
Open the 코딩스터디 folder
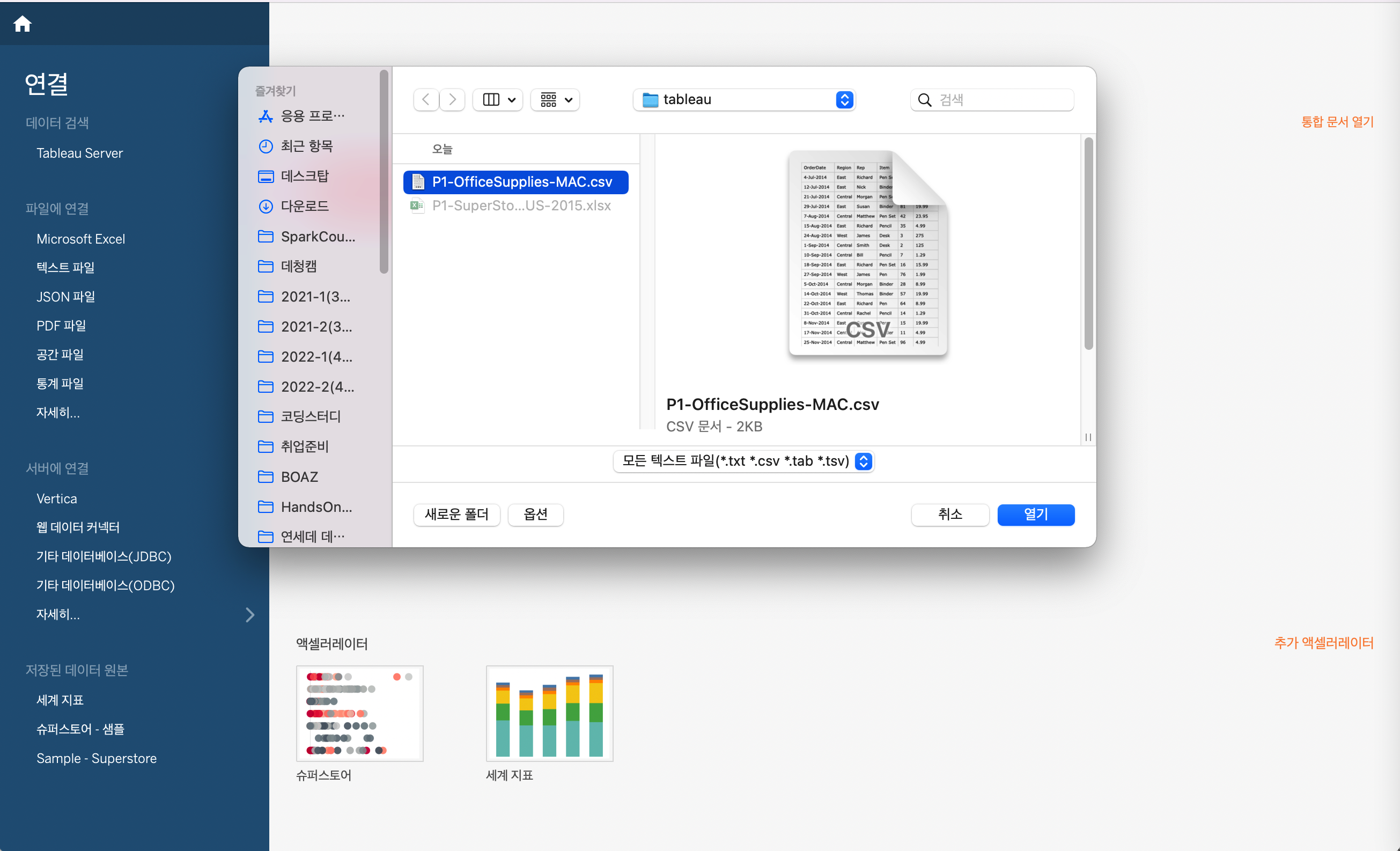coord(299,416)
